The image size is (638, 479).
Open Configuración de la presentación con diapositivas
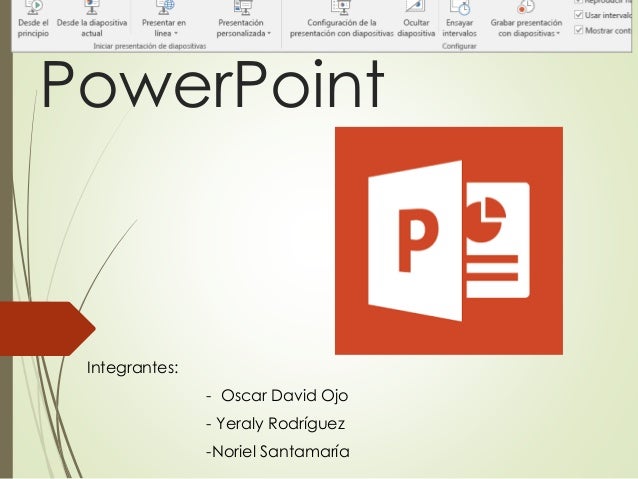pyautogui.click(x=341, y=20)
